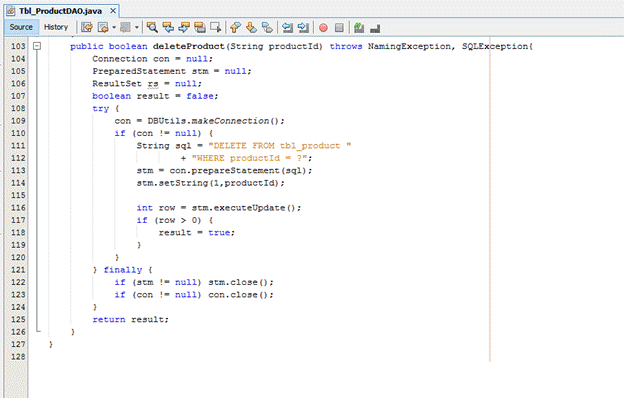Image resolution: width=624 pixels, height=398 pixels.
Task: Click line number 103 in the gutter
Action: click(x=18, y=46)
